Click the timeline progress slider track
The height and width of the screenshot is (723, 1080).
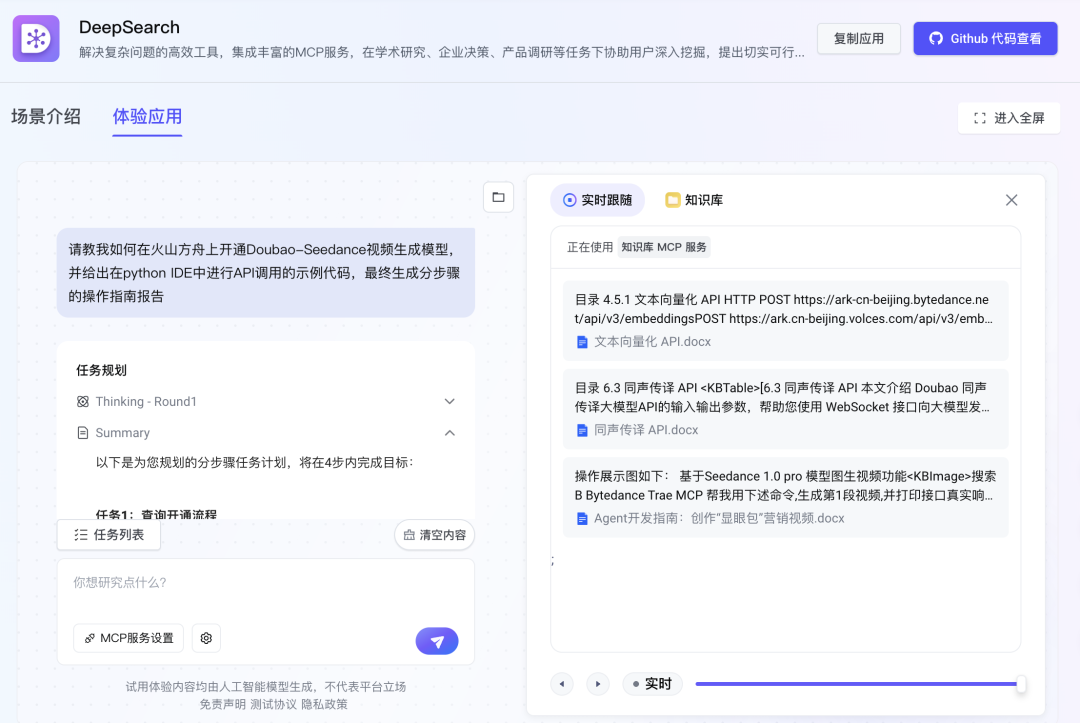click(858, 684)
